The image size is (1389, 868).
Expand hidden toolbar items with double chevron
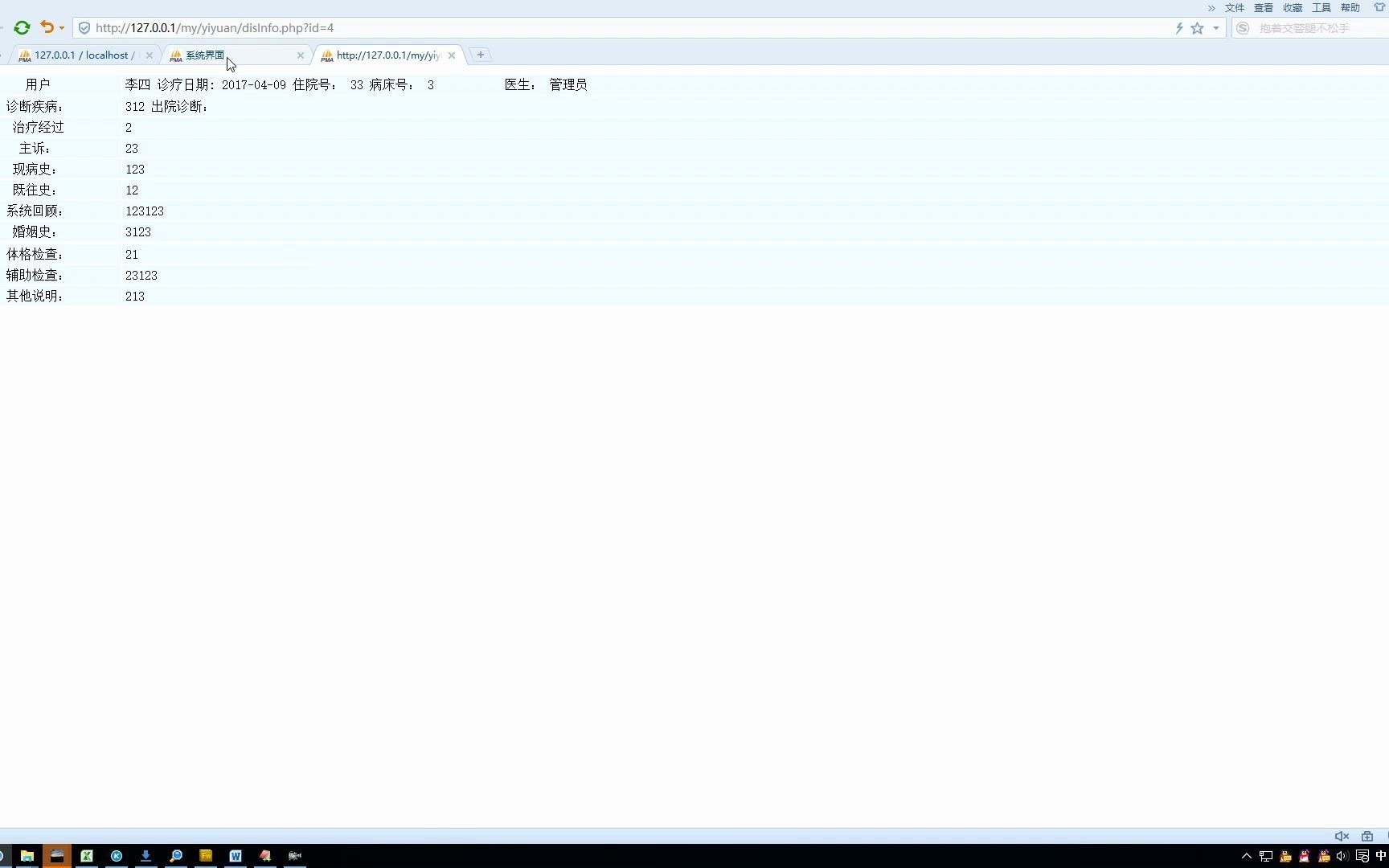(1211, 8)
